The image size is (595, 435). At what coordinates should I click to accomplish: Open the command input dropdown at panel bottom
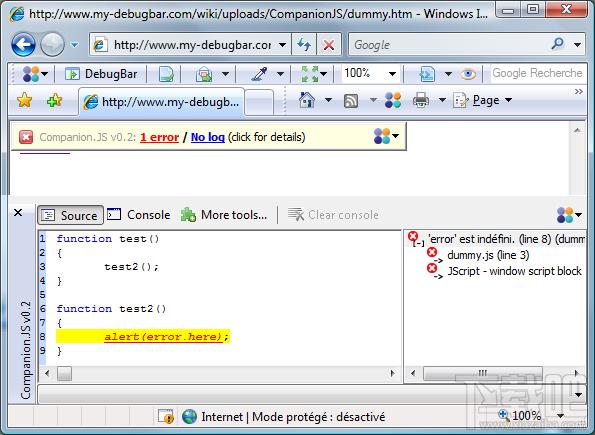click(x=578, y=395)
